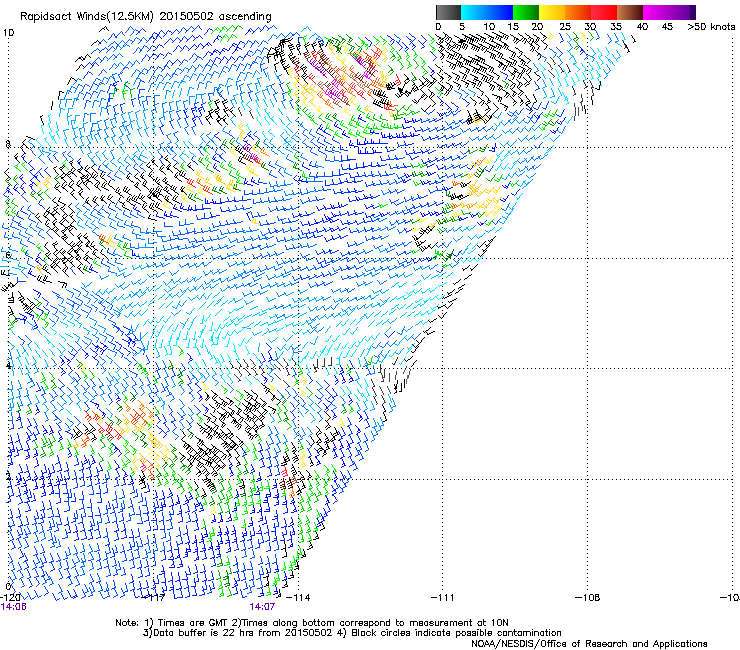The width and height of the screenshot is (740, 650).
Task: Click the longitude label '-117' on bottom axis
Action: coord(155,598)
